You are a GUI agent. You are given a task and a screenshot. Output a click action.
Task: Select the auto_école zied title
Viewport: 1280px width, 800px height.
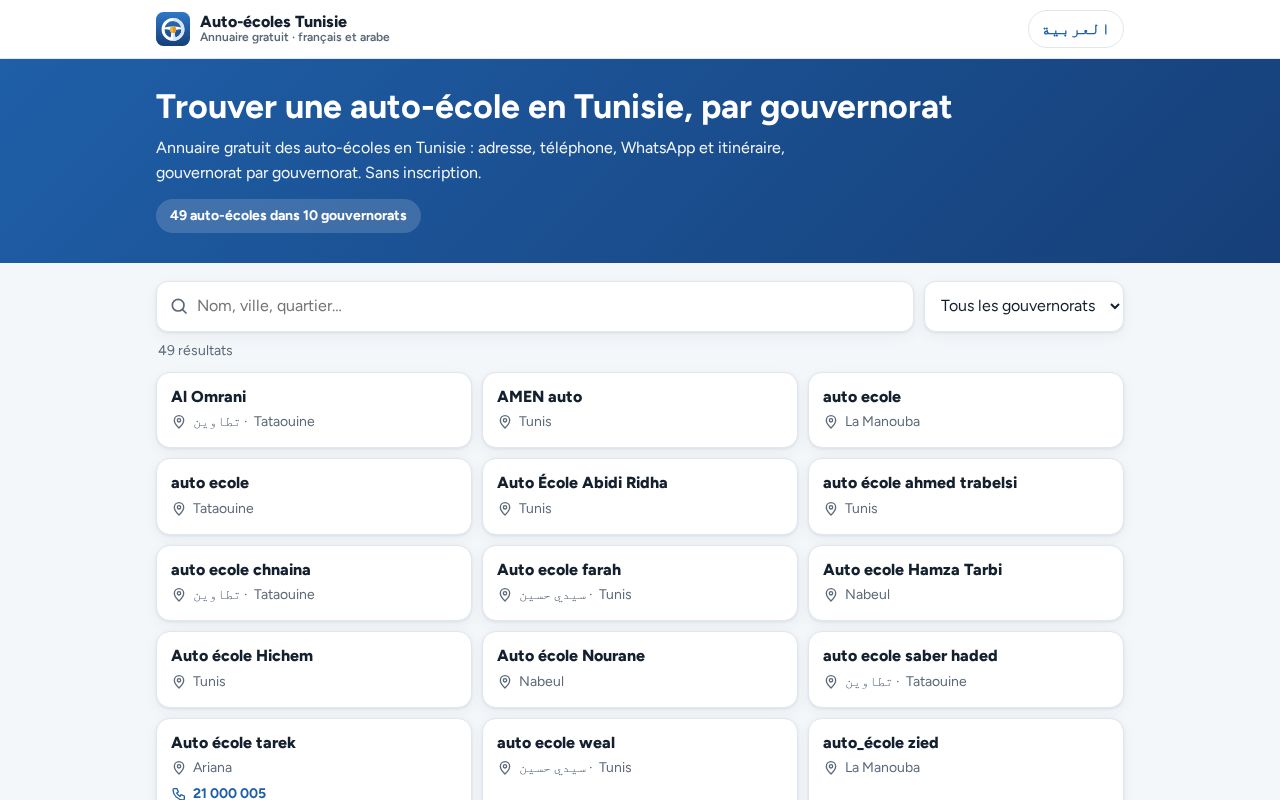coord(881,743)
